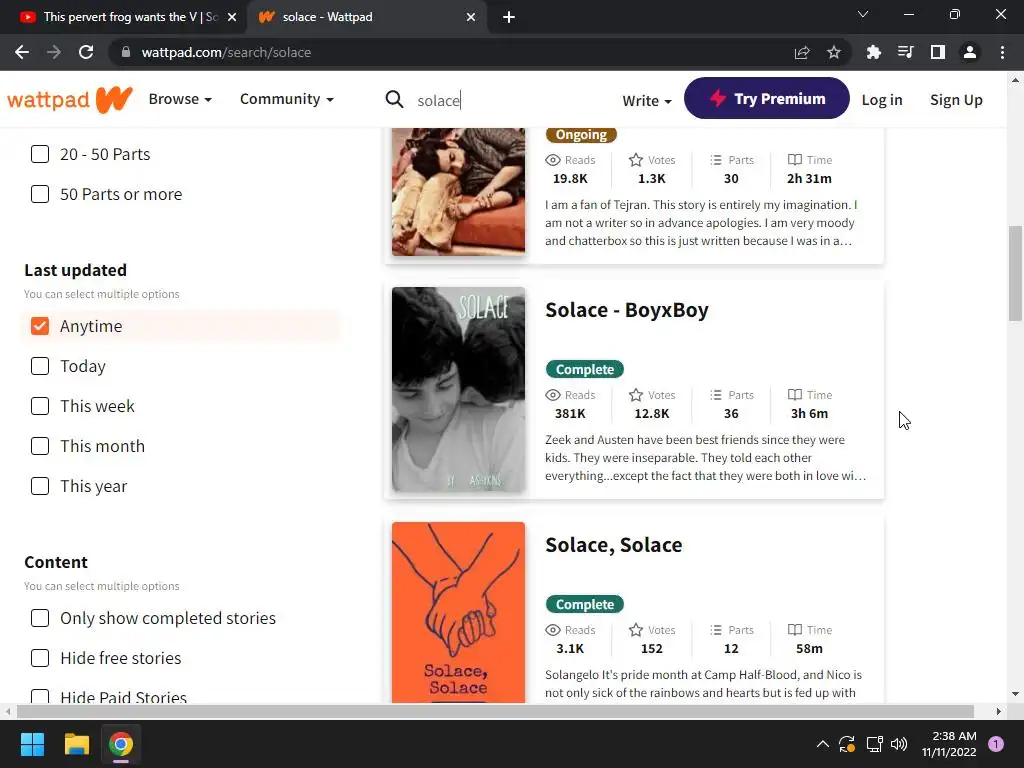Open the volume control in system tray
1024x768 pixels.
(x=899, y=744)
